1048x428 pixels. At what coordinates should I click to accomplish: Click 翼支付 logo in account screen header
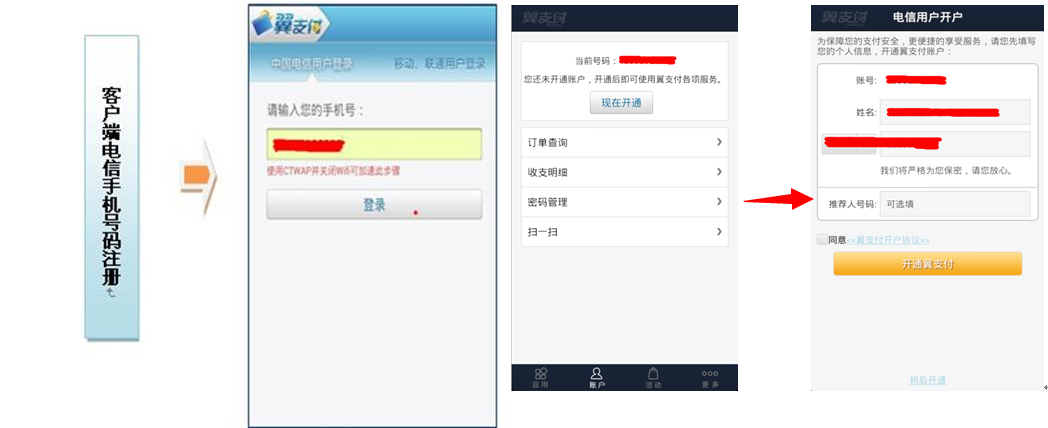tap(544, 17)
